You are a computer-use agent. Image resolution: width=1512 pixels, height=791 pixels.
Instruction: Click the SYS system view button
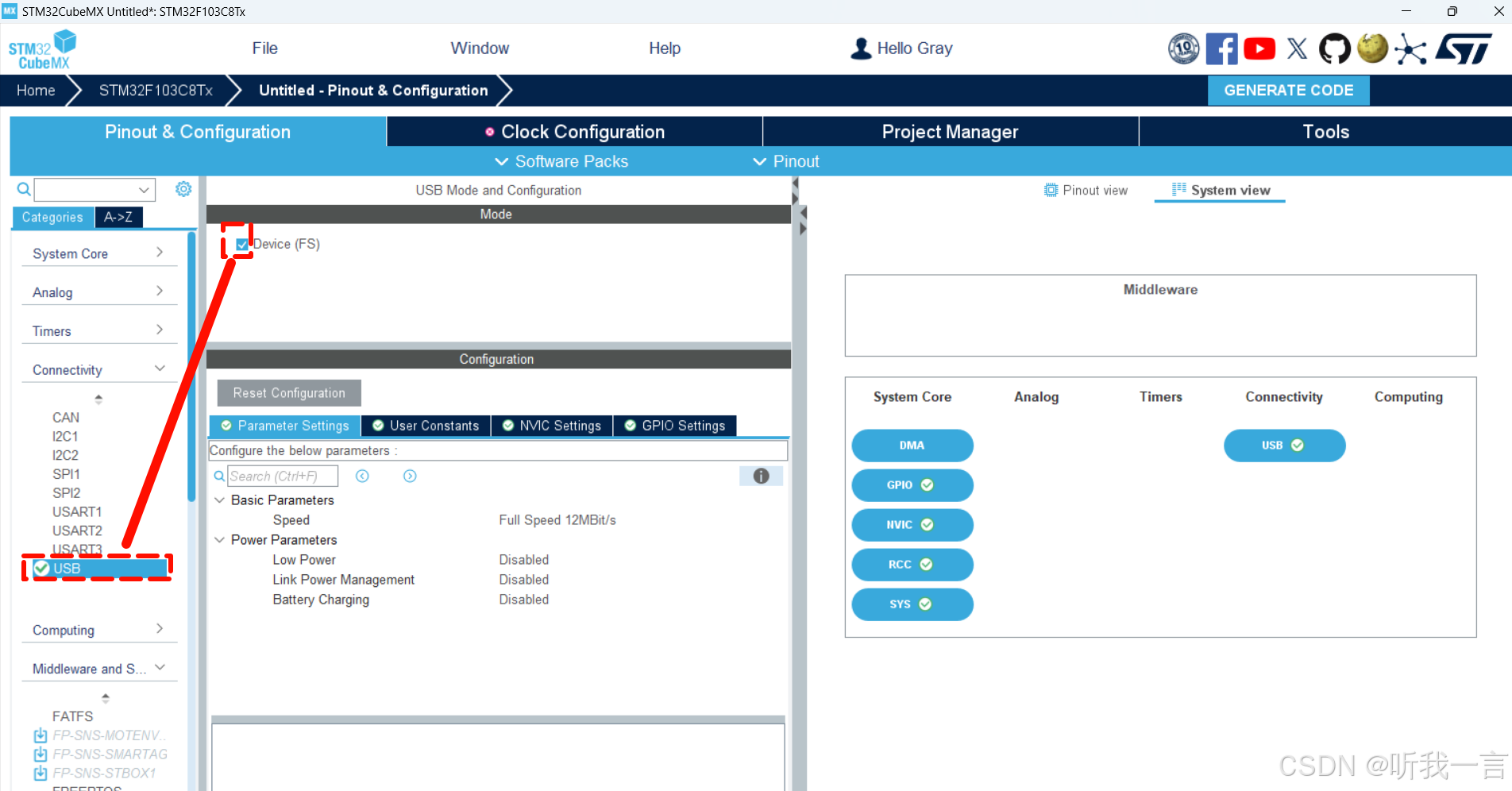click(x=912, y=604)
